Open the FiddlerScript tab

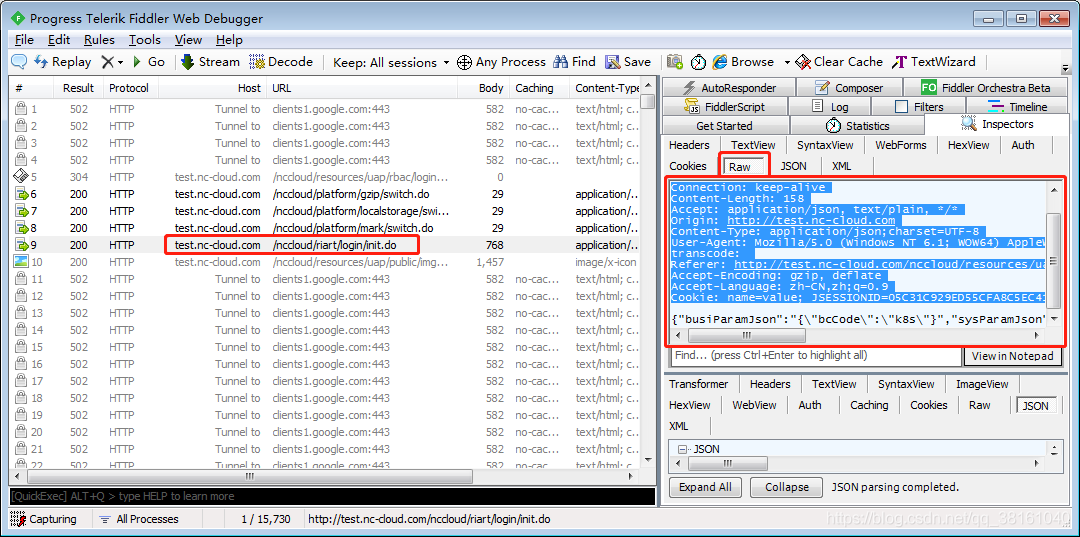[x=725, y=107]
